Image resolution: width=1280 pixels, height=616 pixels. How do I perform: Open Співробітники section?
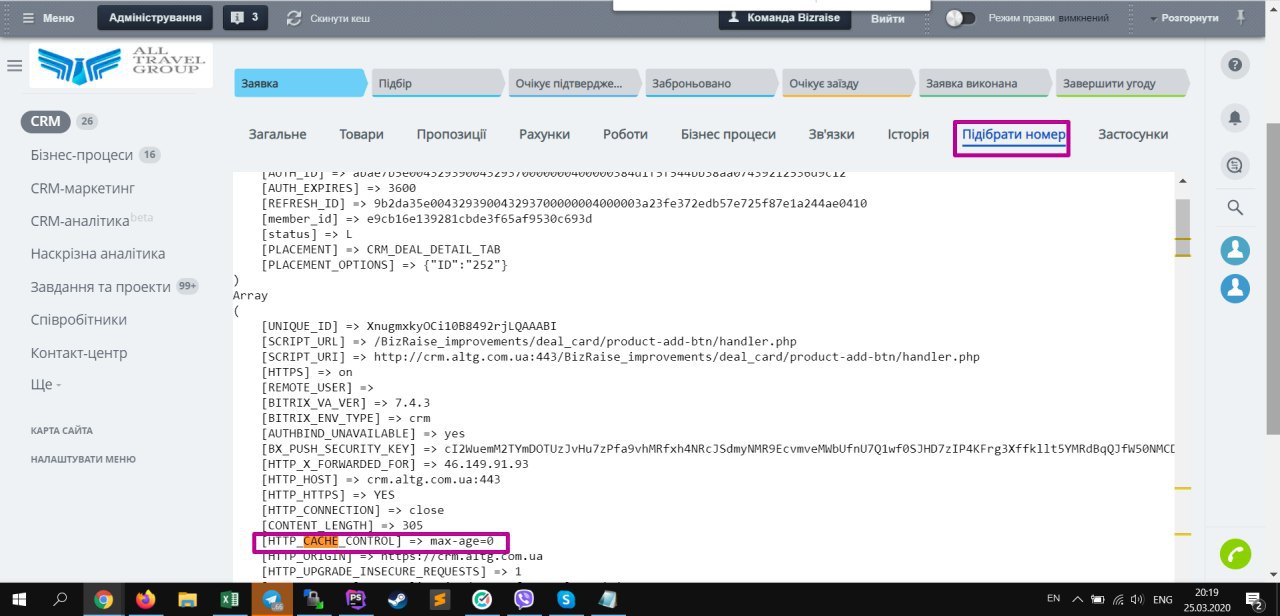(x=79, y=320)
